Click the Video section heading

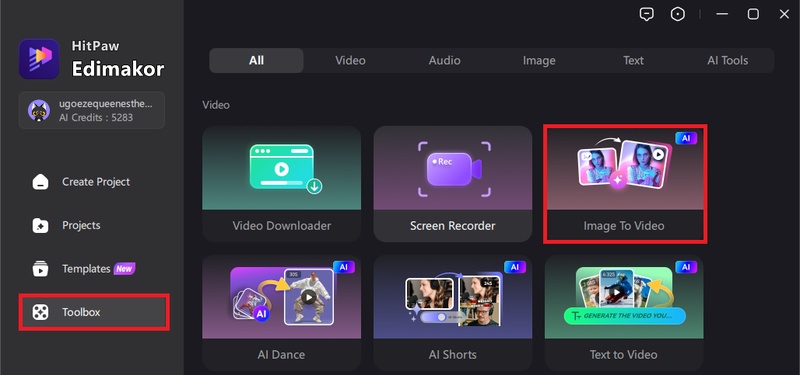point(216,105)
